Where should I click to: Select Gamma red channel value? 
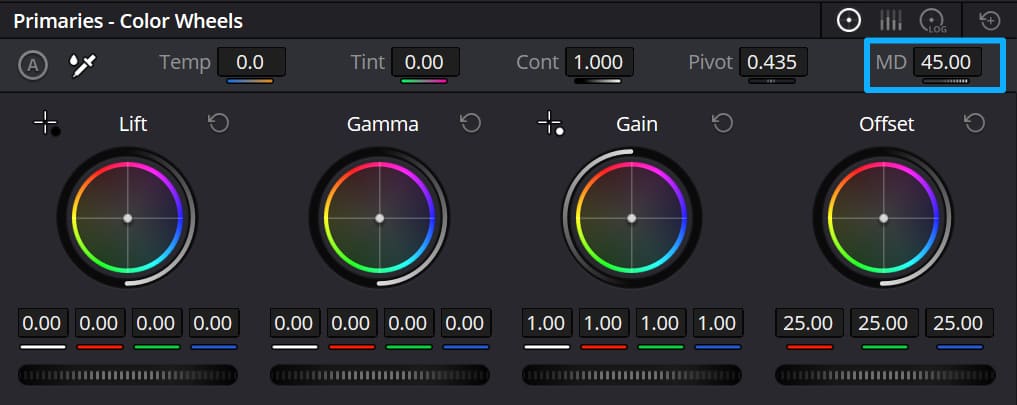click(x=352, y=323)
